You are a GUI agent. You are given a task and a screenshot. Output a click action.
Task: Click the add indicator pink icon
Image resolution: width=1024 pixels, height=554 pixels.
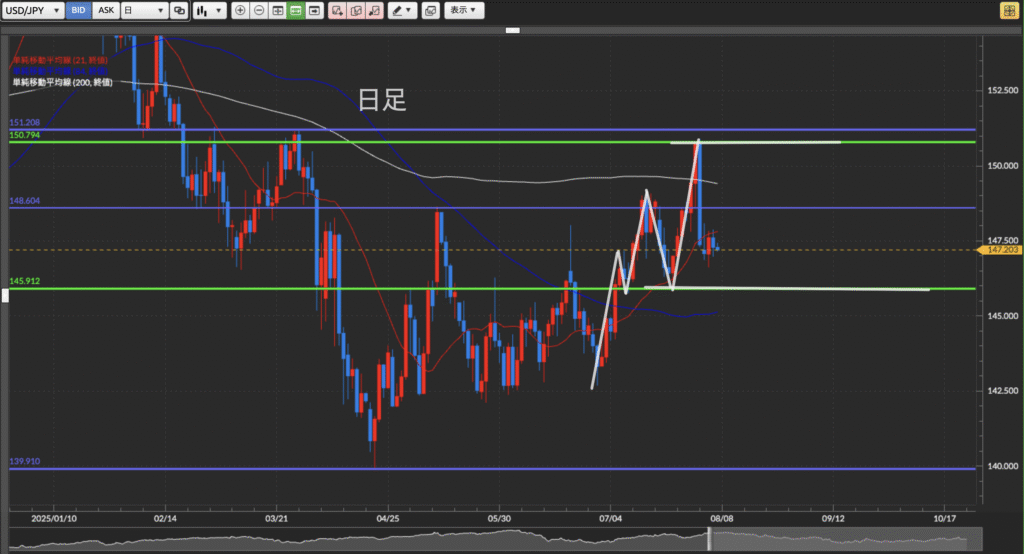[x=337, y=10]
